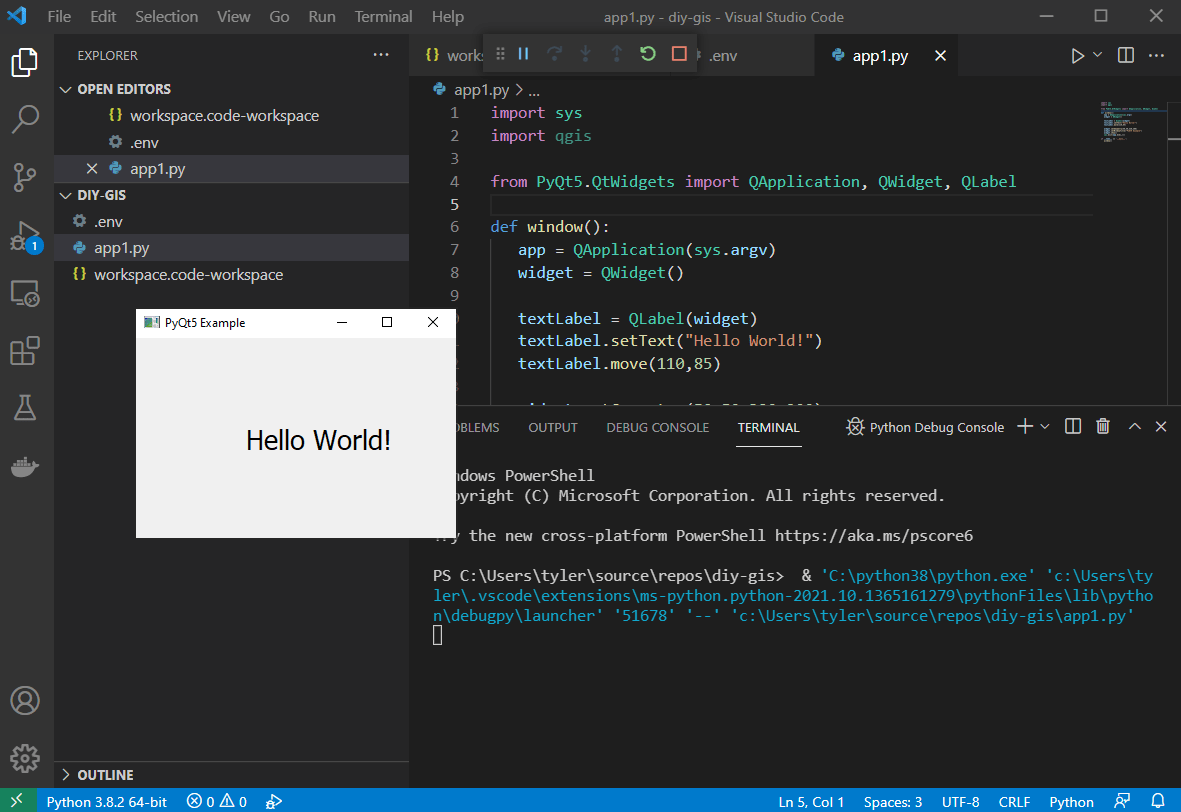Open the Run and Debug sidebar icon
Viewport: 1181px width, 812px height.
(25, 237)
